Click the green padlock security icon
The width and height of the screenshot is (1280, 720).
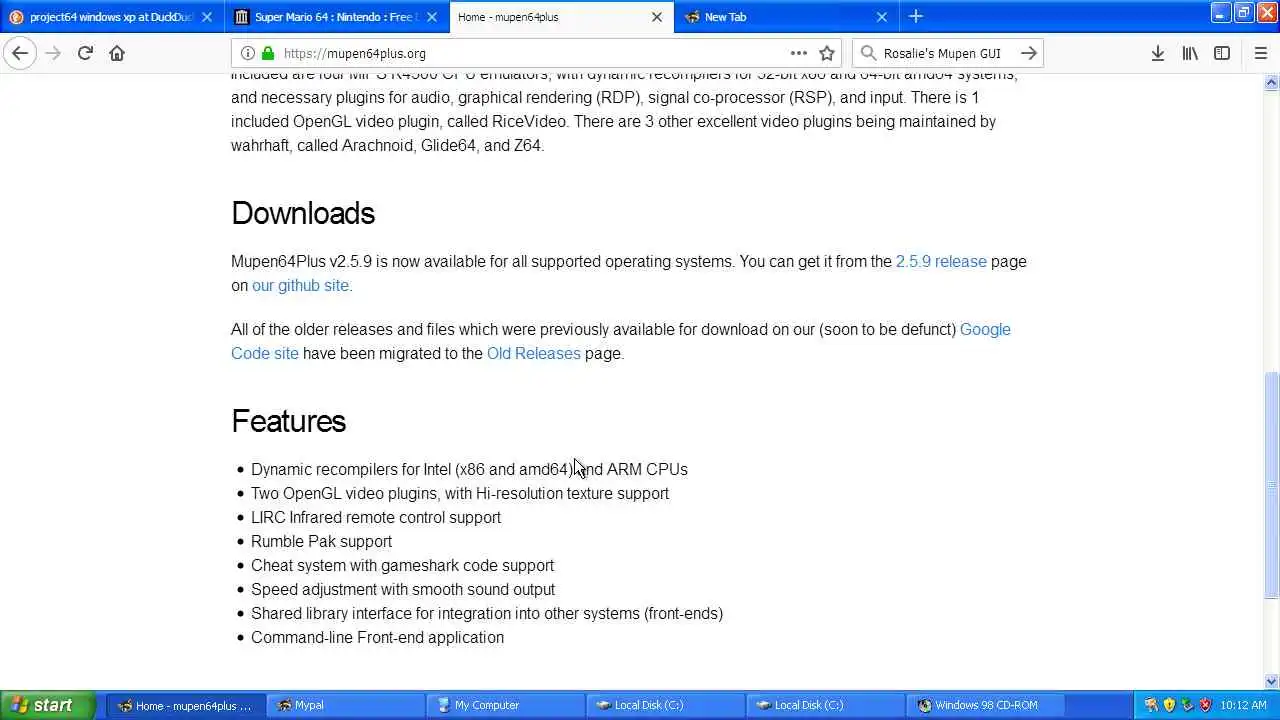[x=268, y=53]
